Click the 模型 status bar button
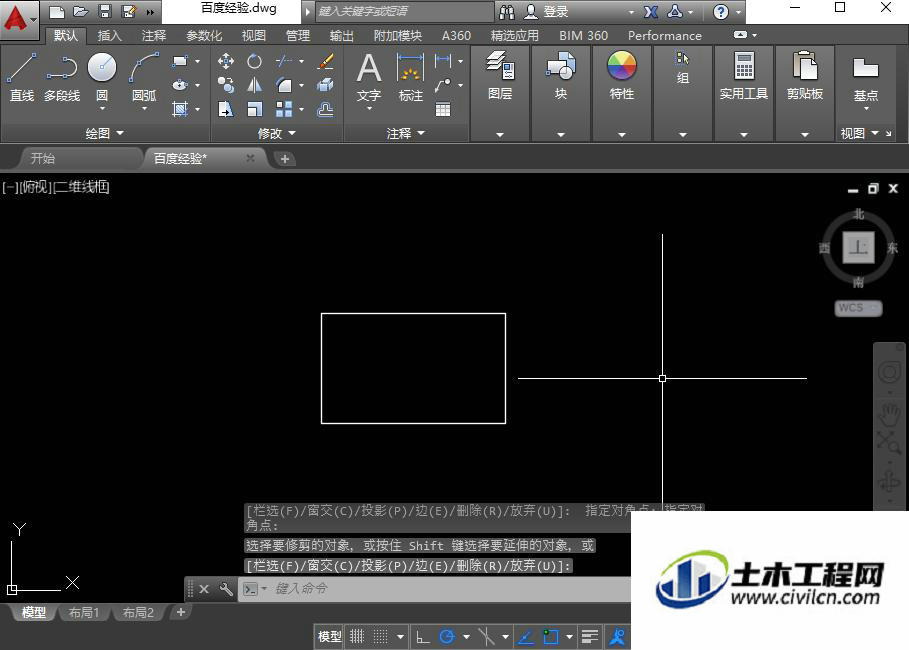The height and width of the screenshot is (650, 909). [x=330, y=637]
